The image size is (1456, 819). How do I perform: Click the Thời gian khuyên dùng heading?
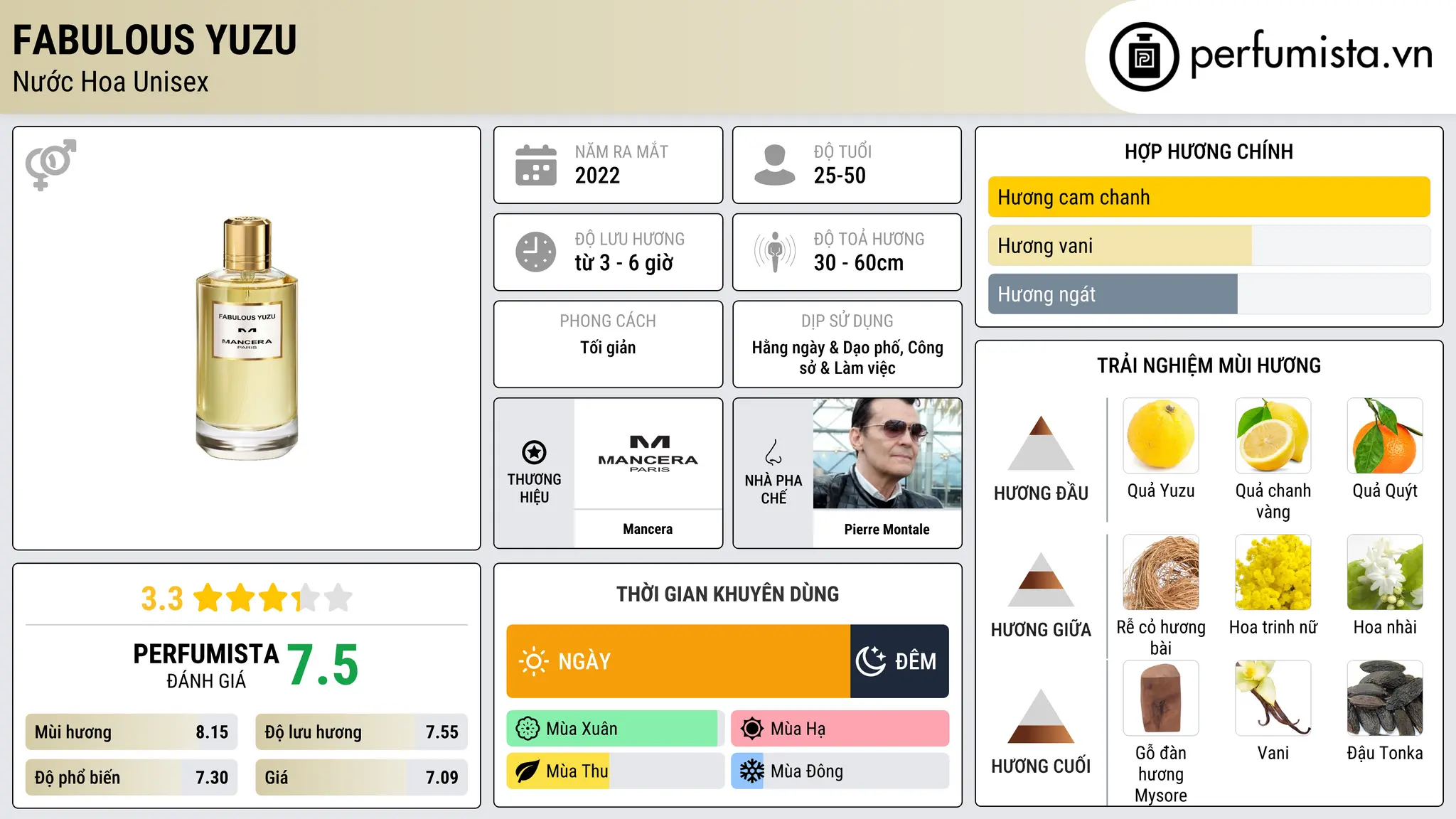click(727, 594)
